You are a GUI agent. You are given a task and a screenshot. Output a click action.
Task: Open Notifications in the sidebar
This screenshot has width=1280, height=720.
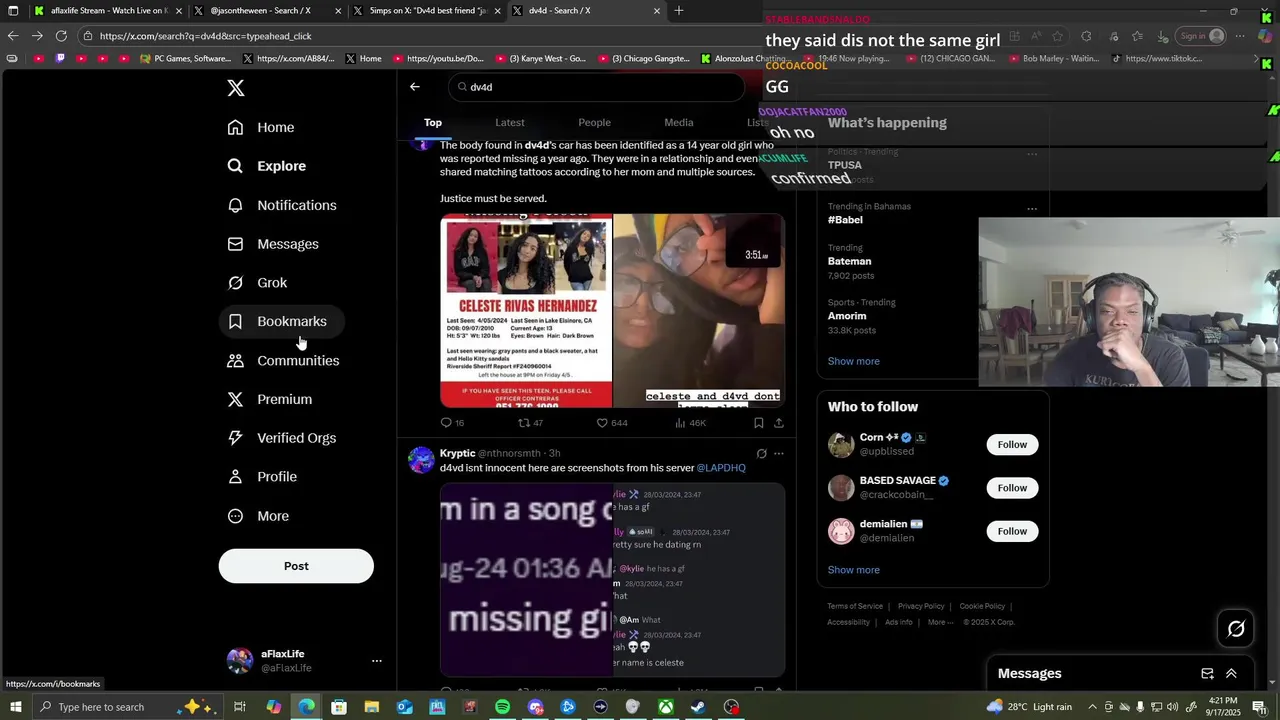coord(282,205)
